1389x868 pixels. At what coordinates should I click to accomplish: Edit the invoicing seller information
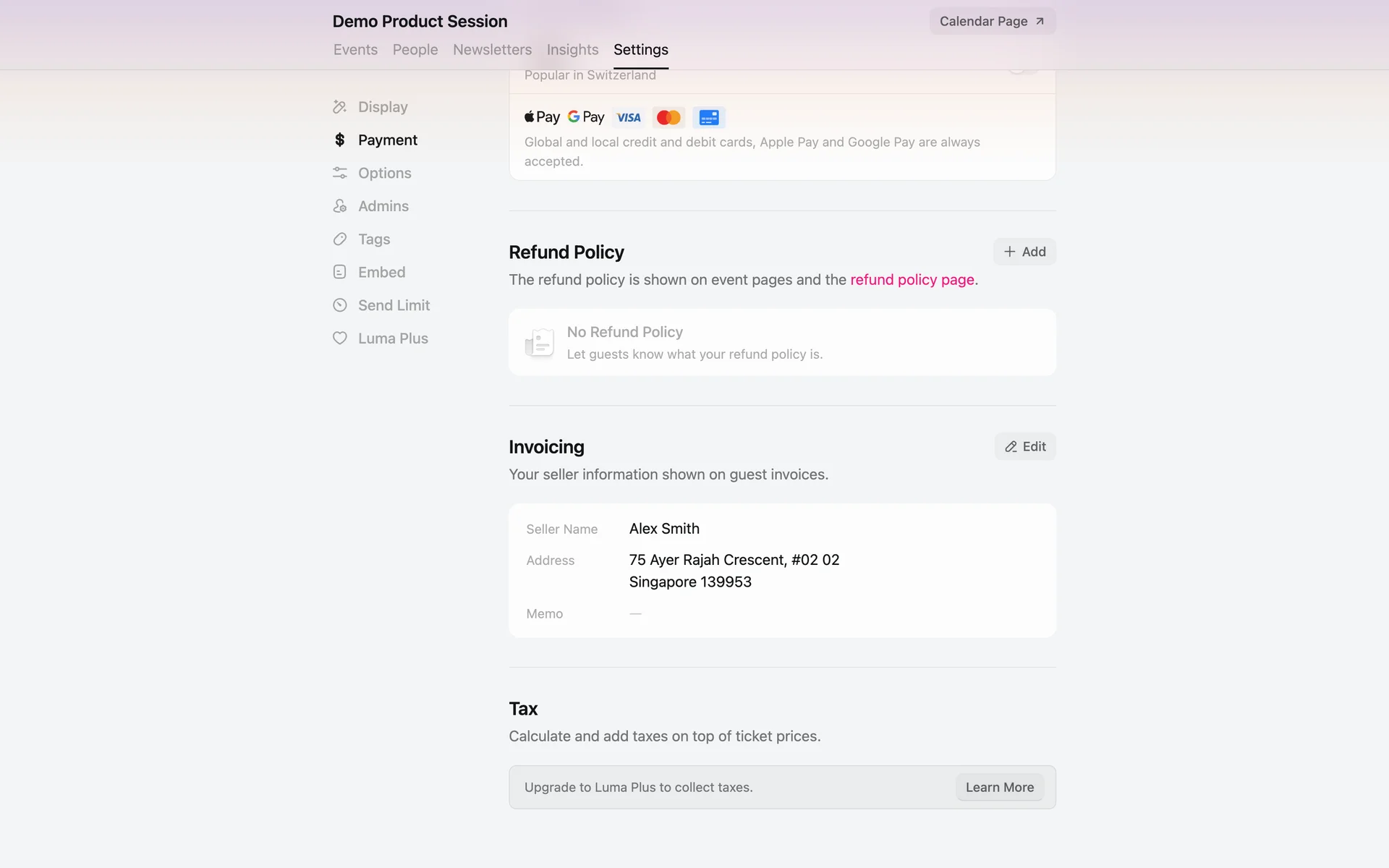point(1025,447)
